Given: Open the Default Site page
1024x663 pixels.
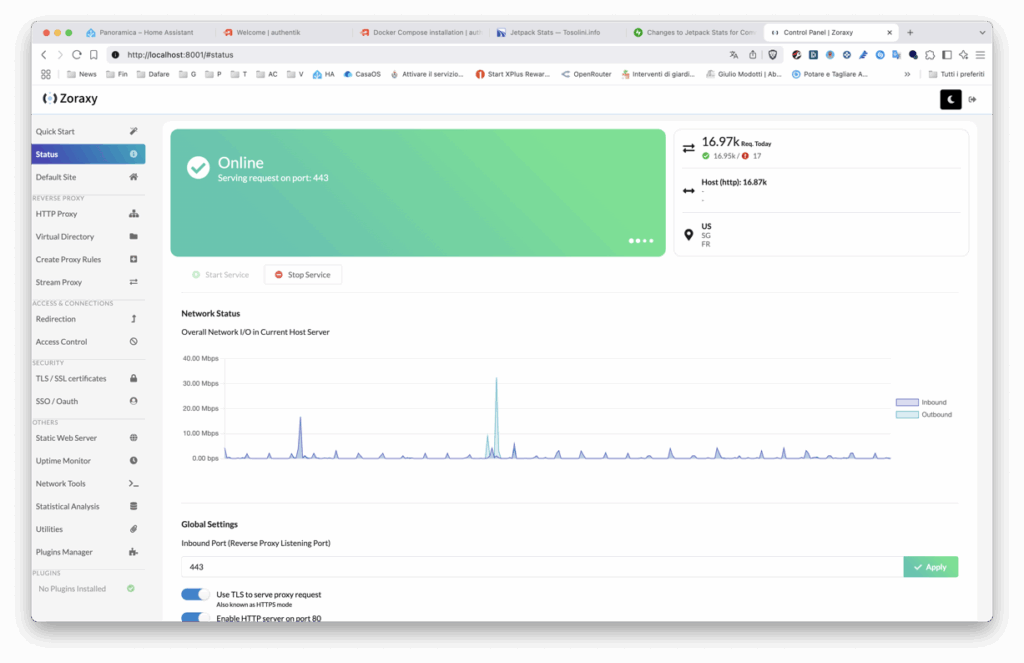Looking at the screenshot, I should [88, 177].
